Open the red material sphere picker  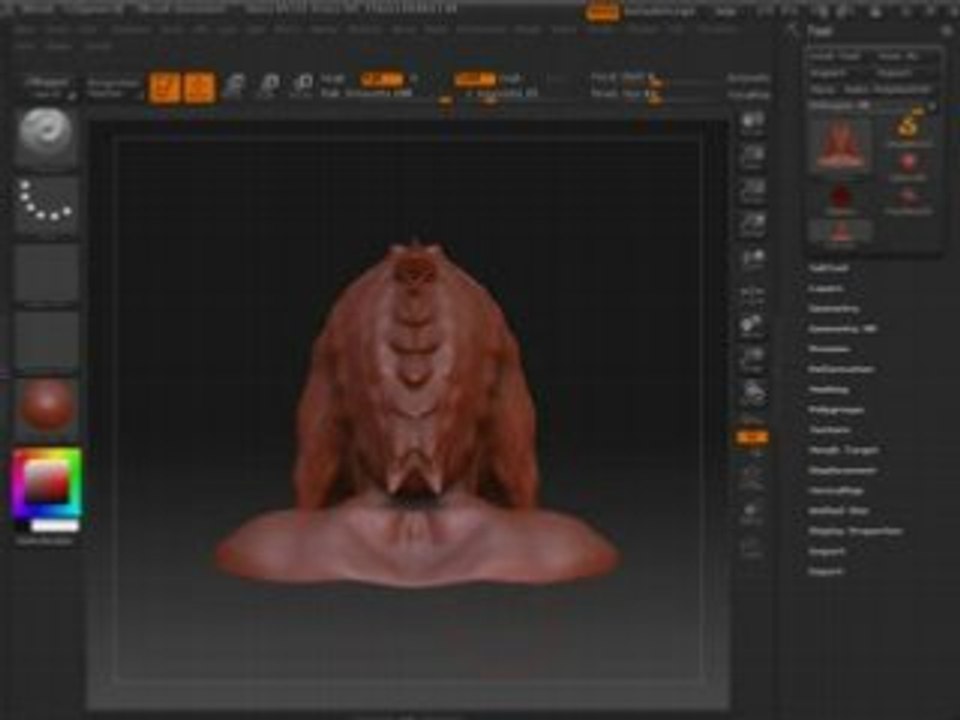(46, 407)
